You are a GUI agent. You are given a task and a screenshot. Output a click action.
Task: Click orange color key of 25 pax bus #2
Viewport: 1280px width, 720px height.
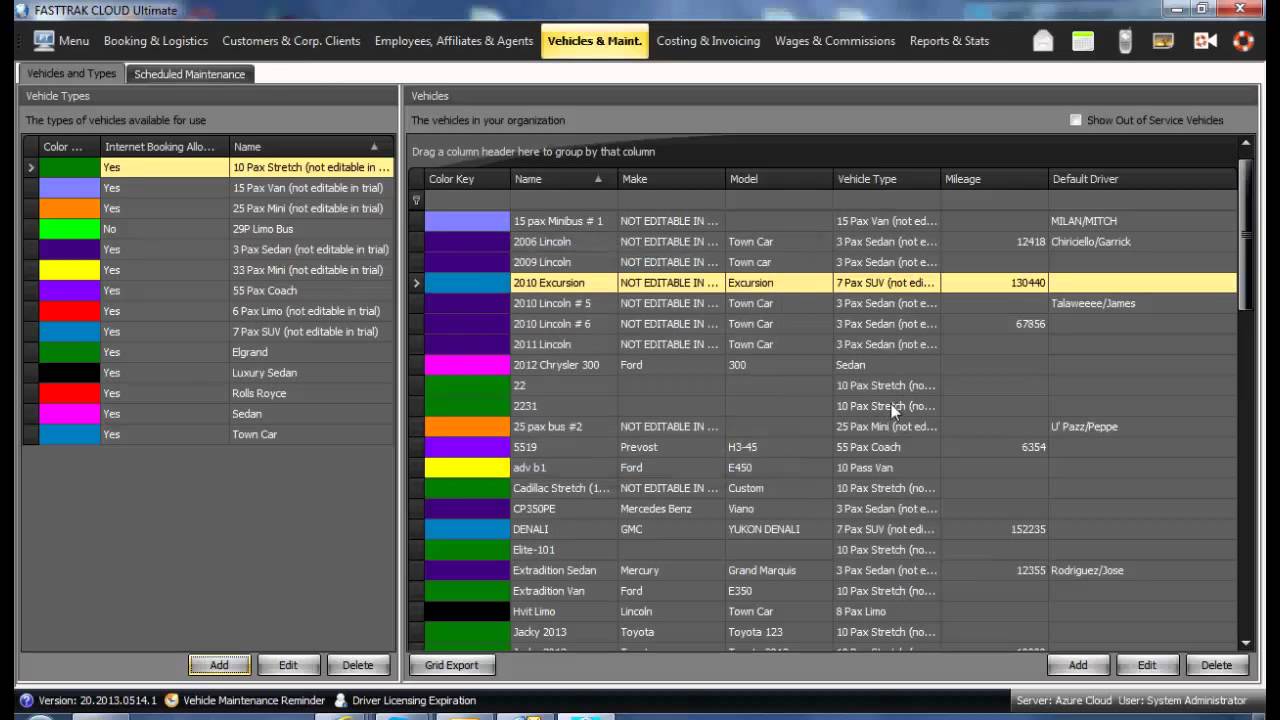tap(467, 426)
